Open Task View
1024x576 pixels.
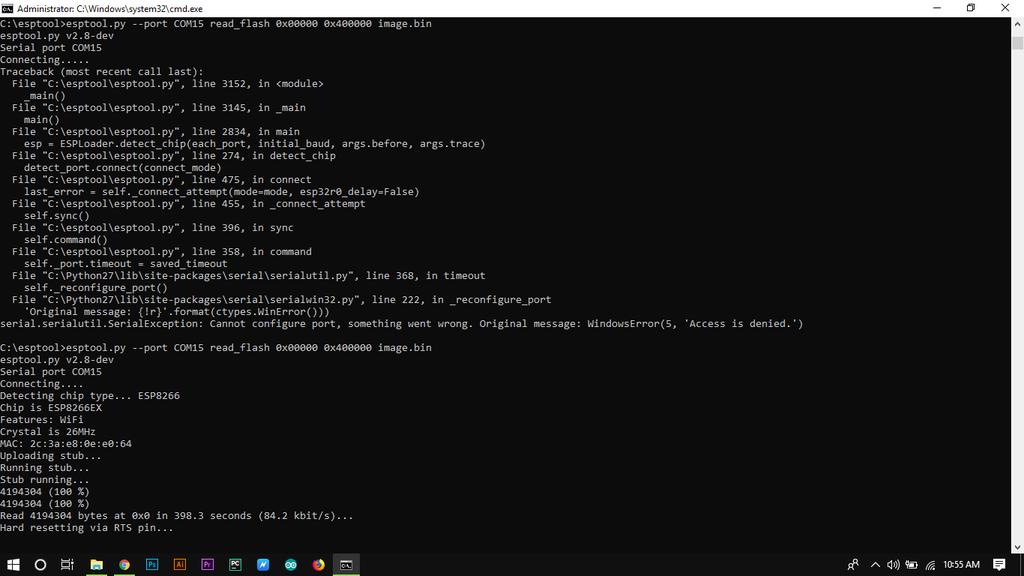[66, 564]
